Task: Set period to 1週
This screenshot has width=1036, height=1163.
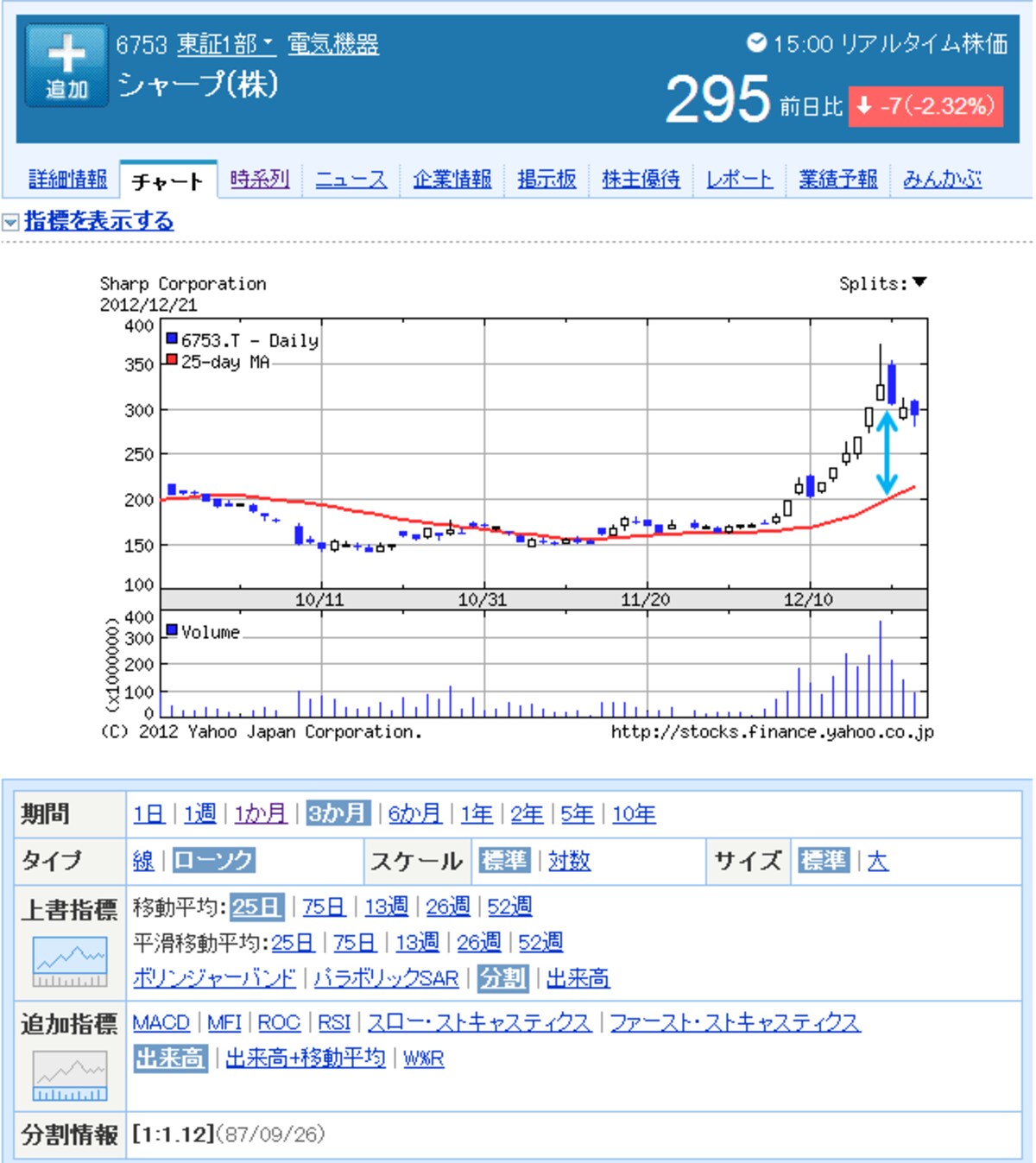Action: click(x=200, y=813)
